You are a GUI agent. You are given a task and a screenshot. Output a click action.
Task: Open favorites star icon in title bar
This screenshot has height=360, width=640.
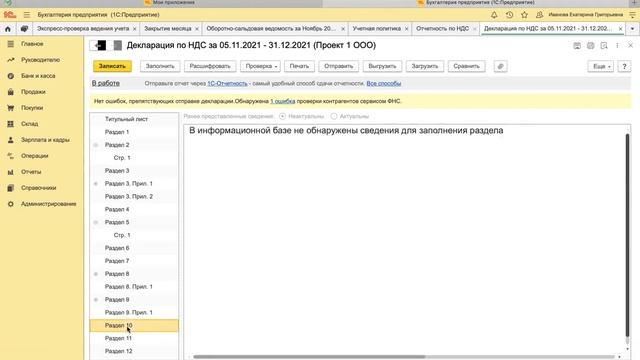tap(524, 15)
